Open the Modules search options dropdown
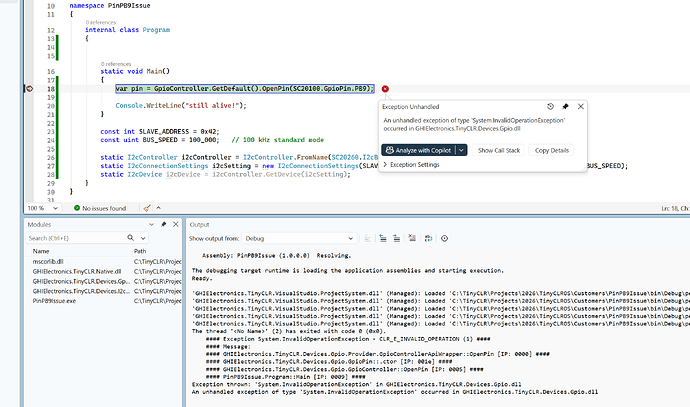The image size is (690, 407). tap(143, 238)
